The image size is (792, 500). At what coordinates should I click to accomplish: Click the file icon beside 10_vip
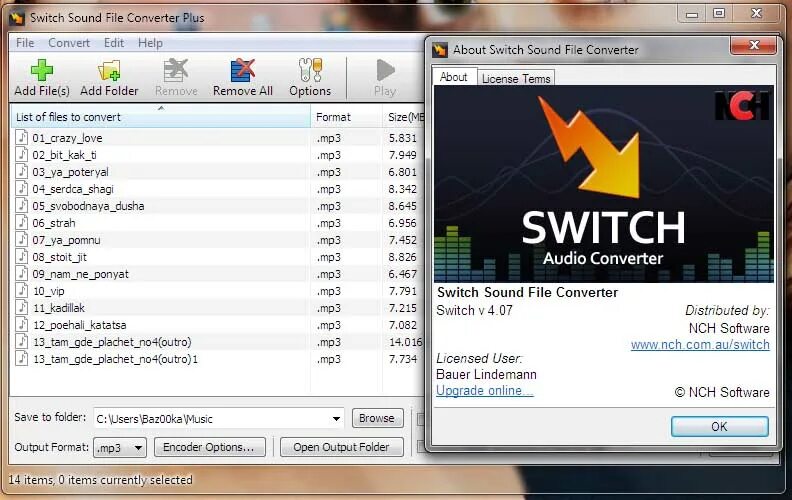(x=21, y=290)
